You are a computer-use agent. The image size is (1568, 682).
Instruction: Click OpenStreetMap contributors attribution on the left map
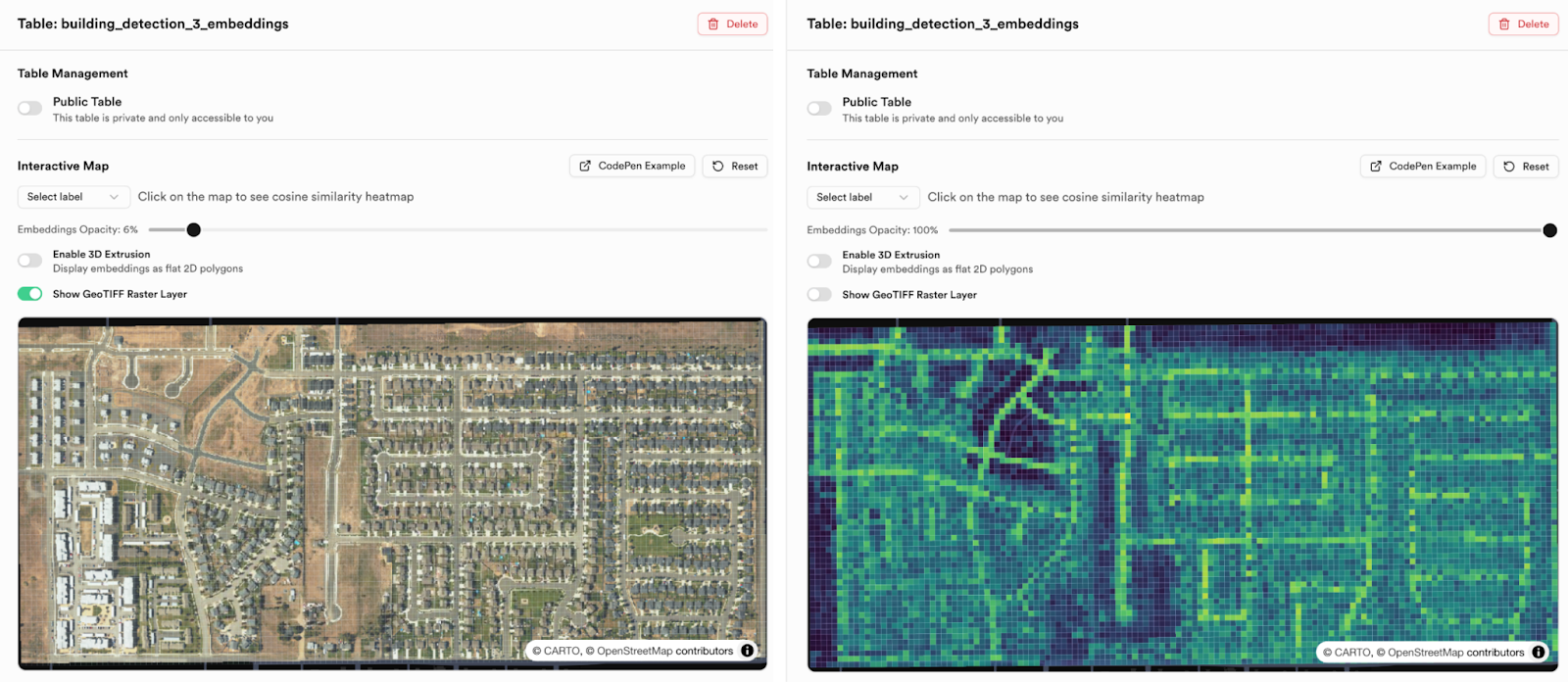click(664, 651)
